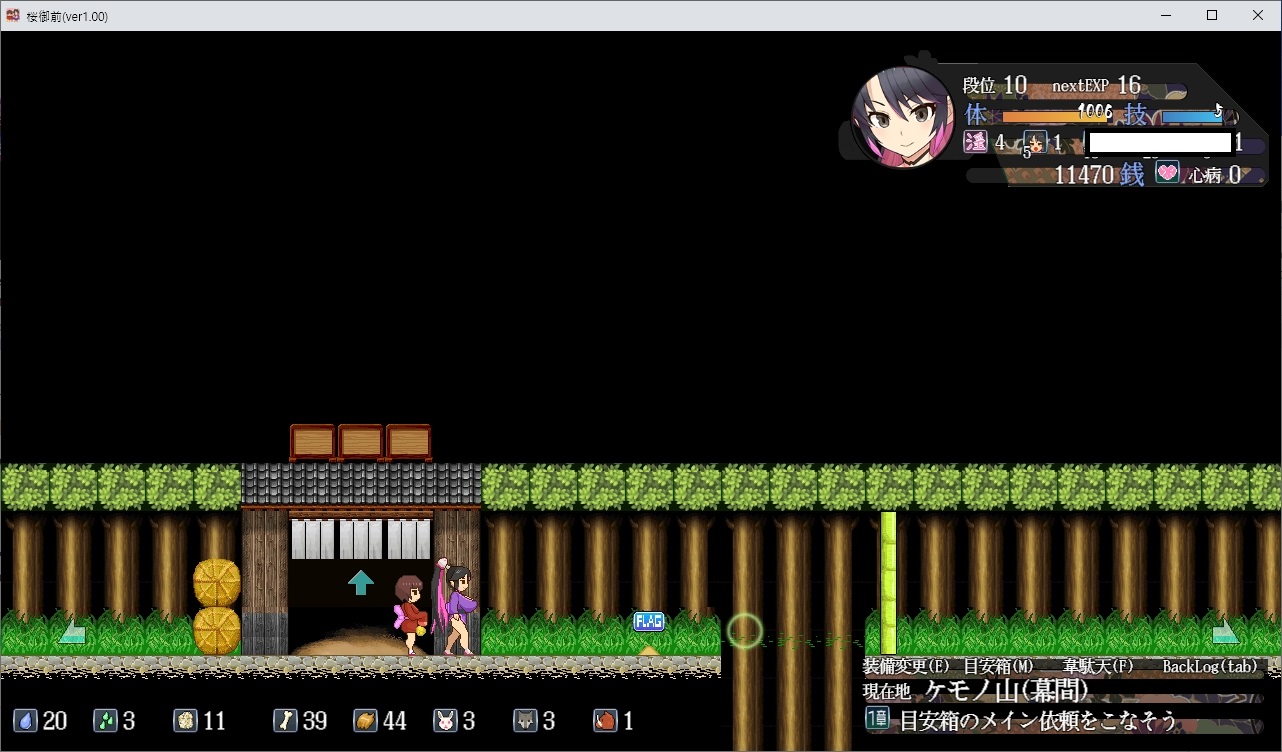Click the green glowing circle marker
1282x752 pixels.
point(745,631)
